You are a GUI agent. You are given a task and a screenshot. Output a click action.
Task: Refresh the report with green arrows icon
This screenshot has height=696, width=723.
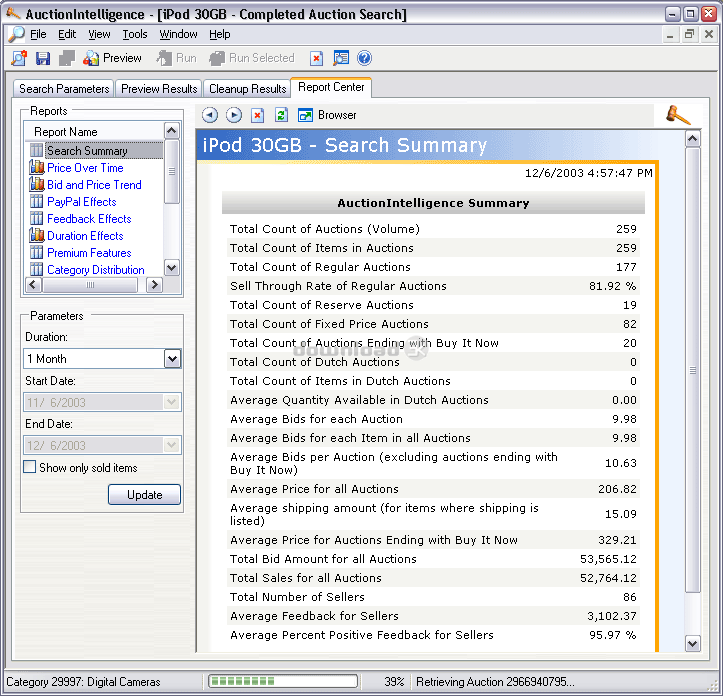281,115
